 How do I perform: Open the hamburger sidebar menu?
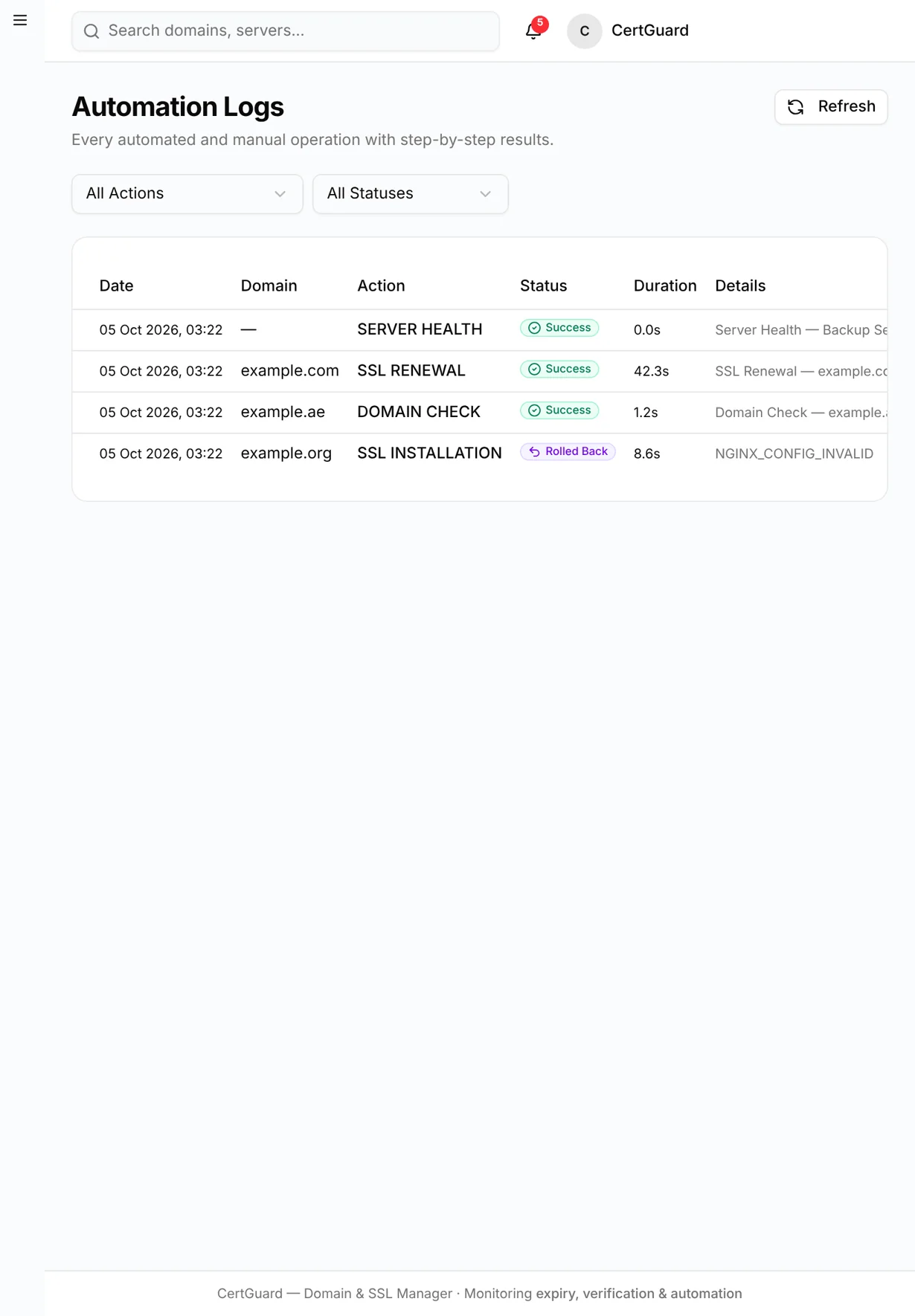pos(20,20)
